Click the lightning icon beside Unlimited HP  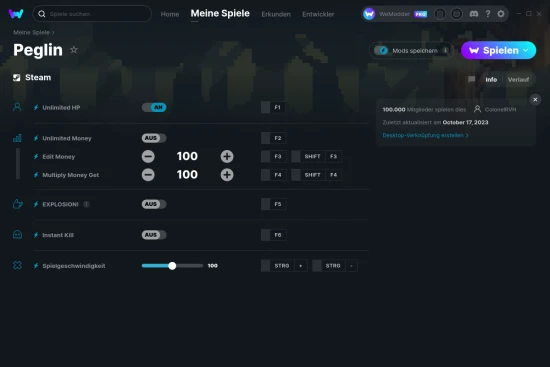(36, 107)
